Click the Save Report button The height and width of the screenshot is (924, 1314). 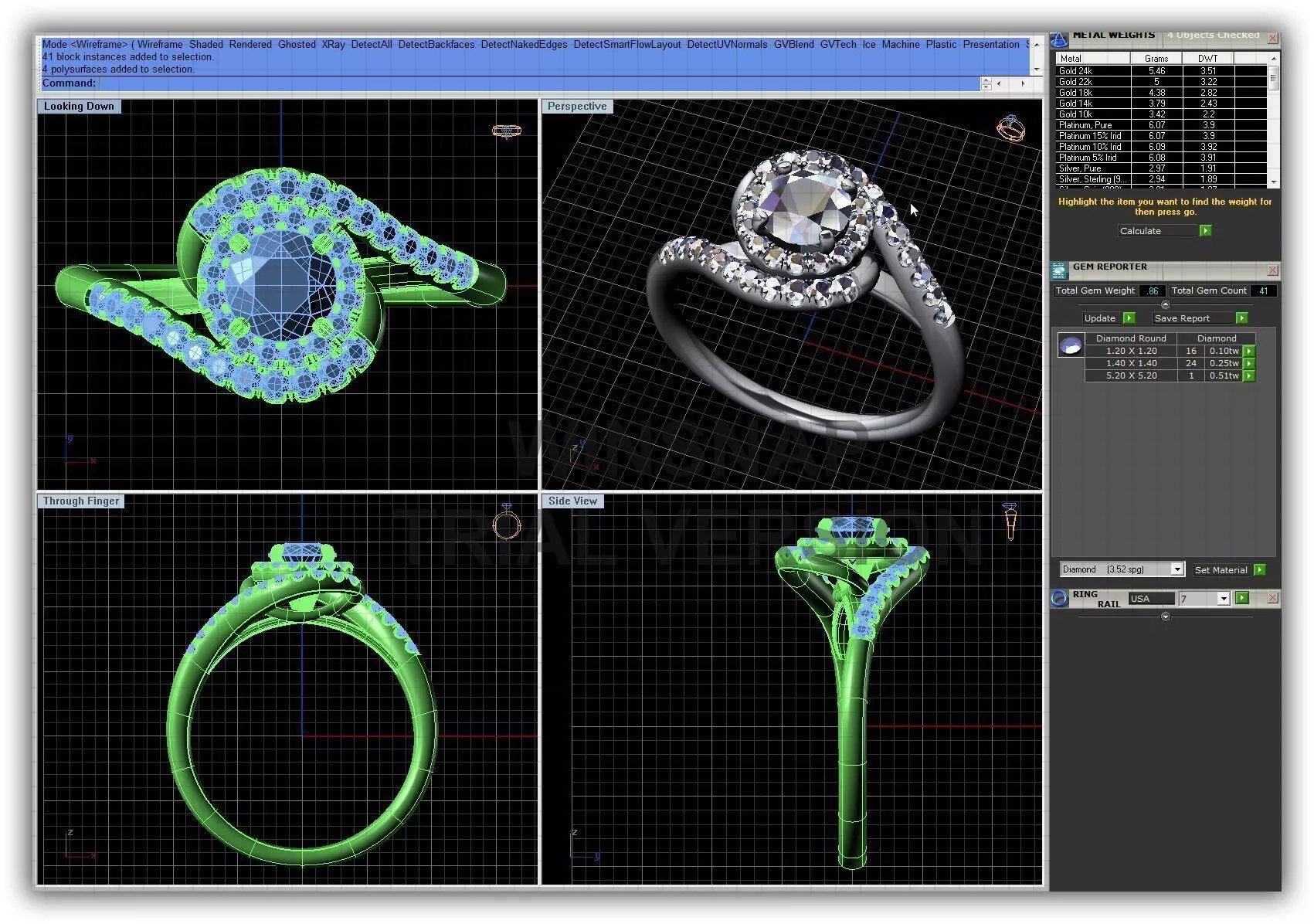1193,318
